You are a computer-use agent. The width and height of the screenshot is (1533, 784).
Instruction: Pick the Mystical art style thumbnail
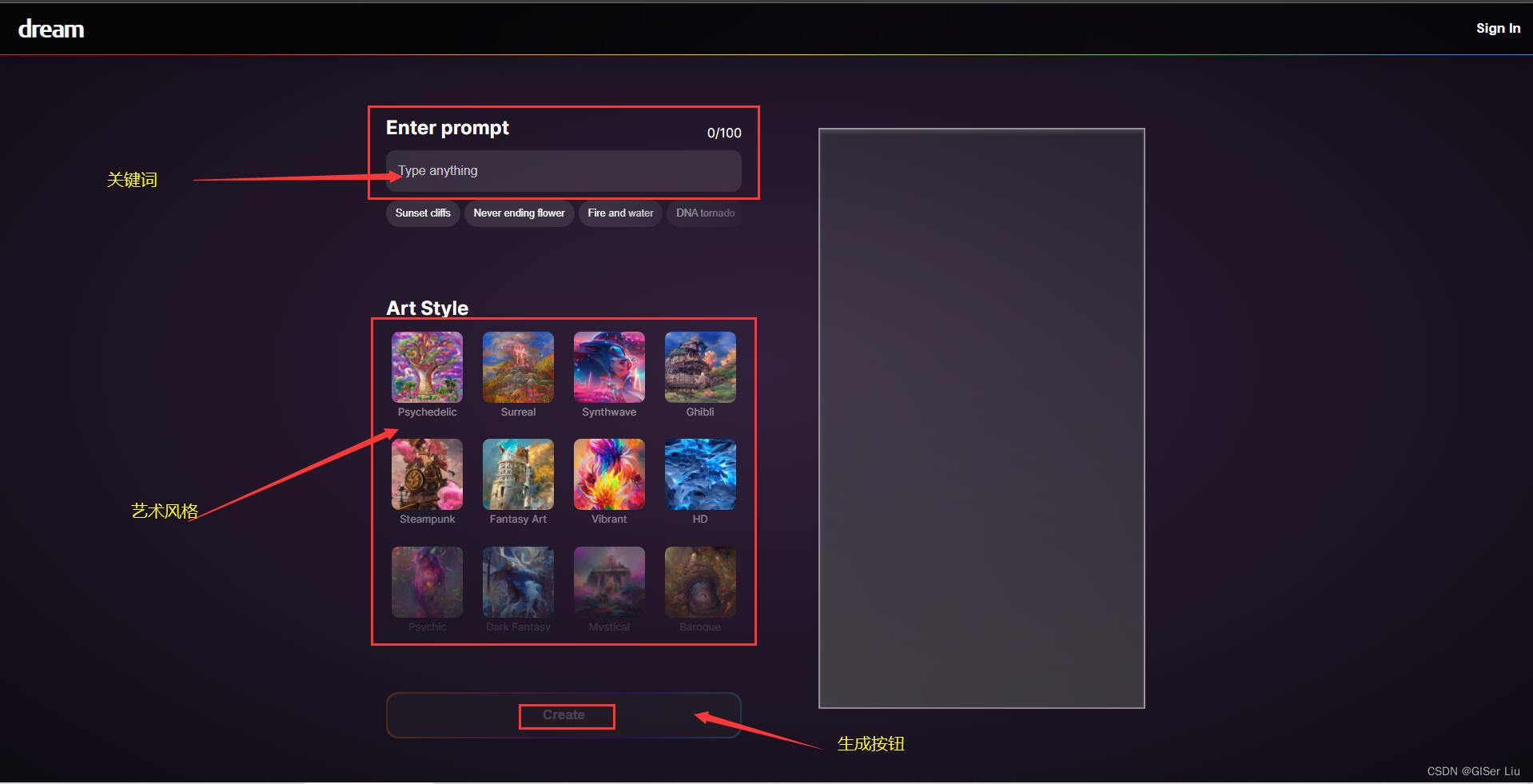609,582
